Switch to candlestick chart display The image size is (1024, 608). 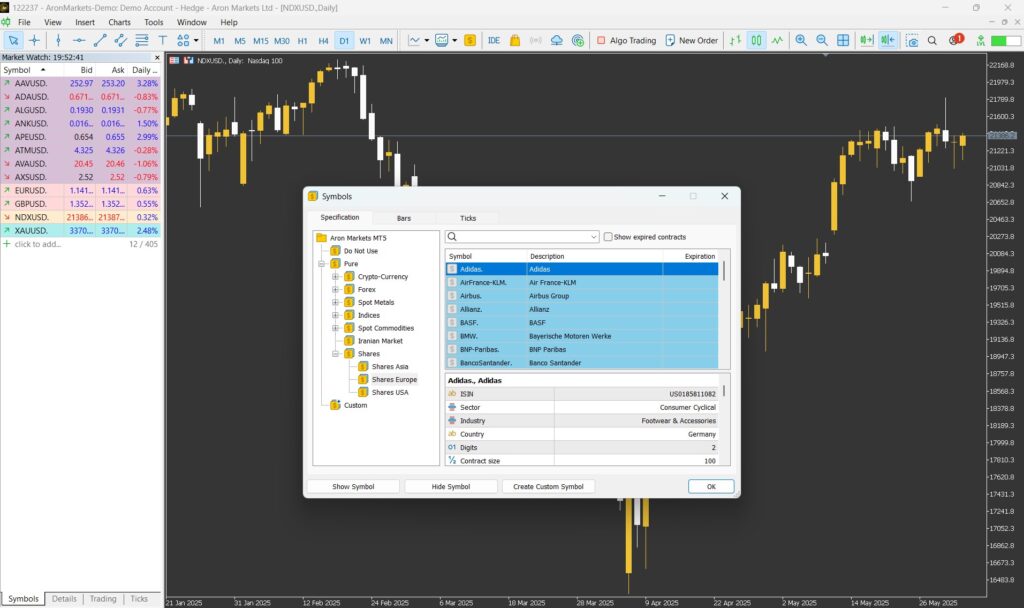pyautogui.click(x=756, y=40)
